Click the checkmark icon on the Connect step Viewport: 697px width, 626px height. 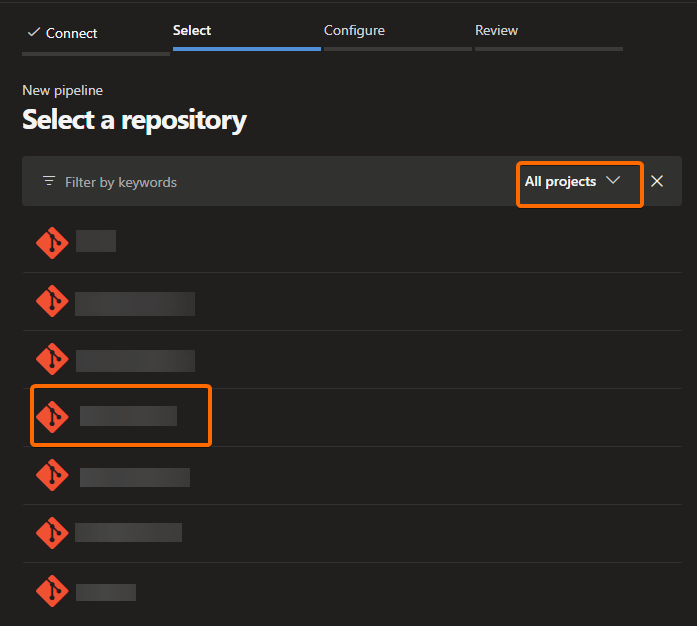(33, 33)
